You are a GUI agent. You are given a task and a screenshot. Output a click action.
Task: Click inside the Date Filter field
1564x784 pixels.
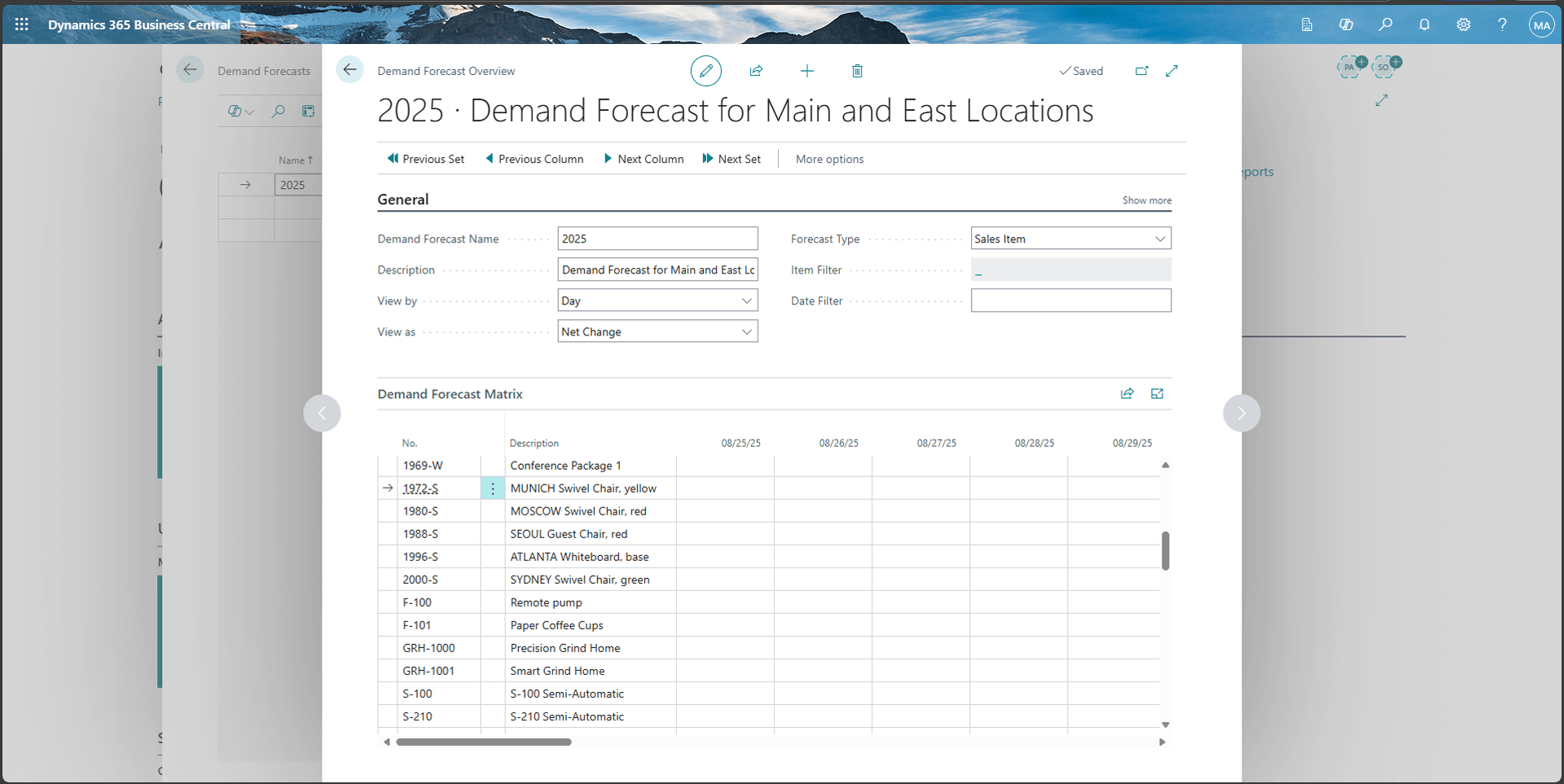point(1070,300)
